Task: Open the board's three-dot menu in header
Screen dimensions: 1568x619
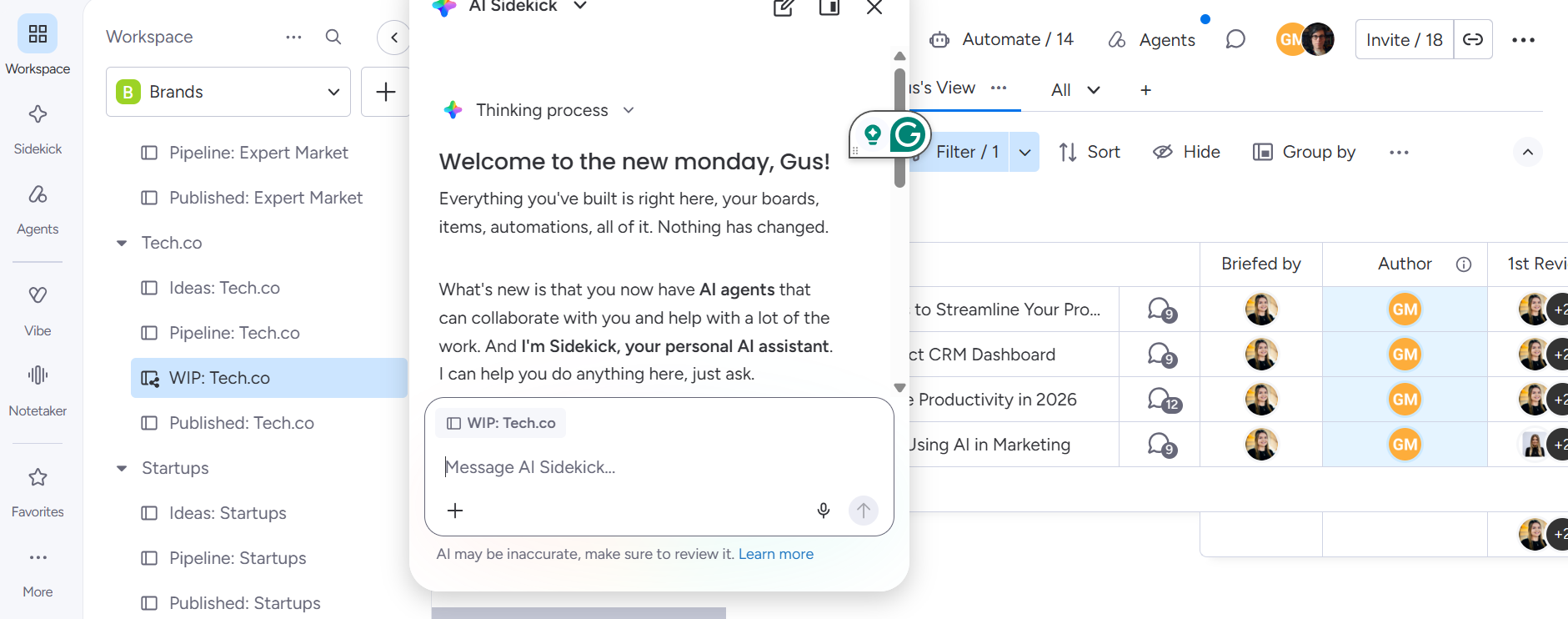Action: (1523, 40)
